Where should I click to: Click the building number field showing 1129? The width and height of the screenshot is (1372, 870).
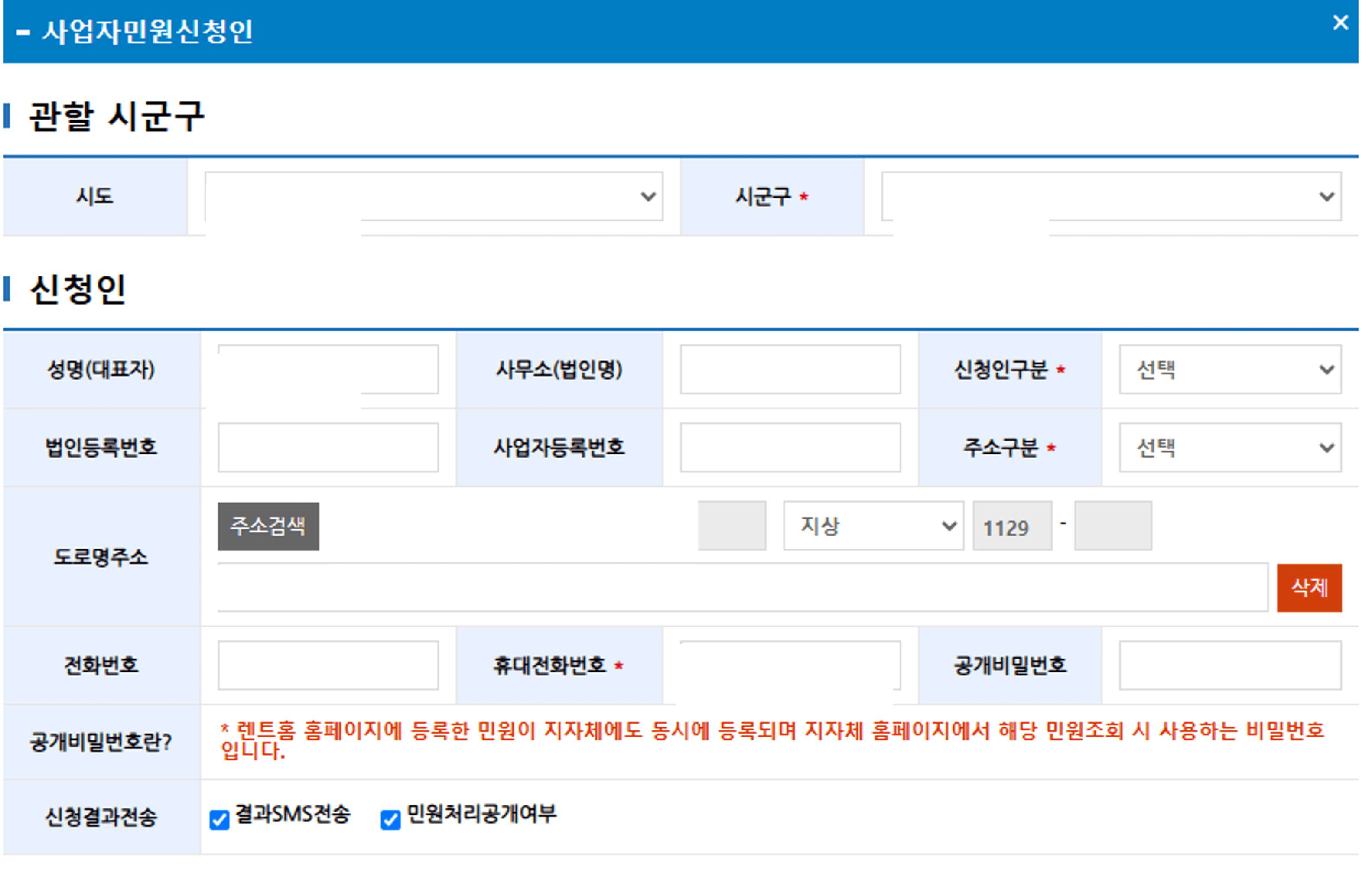coord(1012,526)
